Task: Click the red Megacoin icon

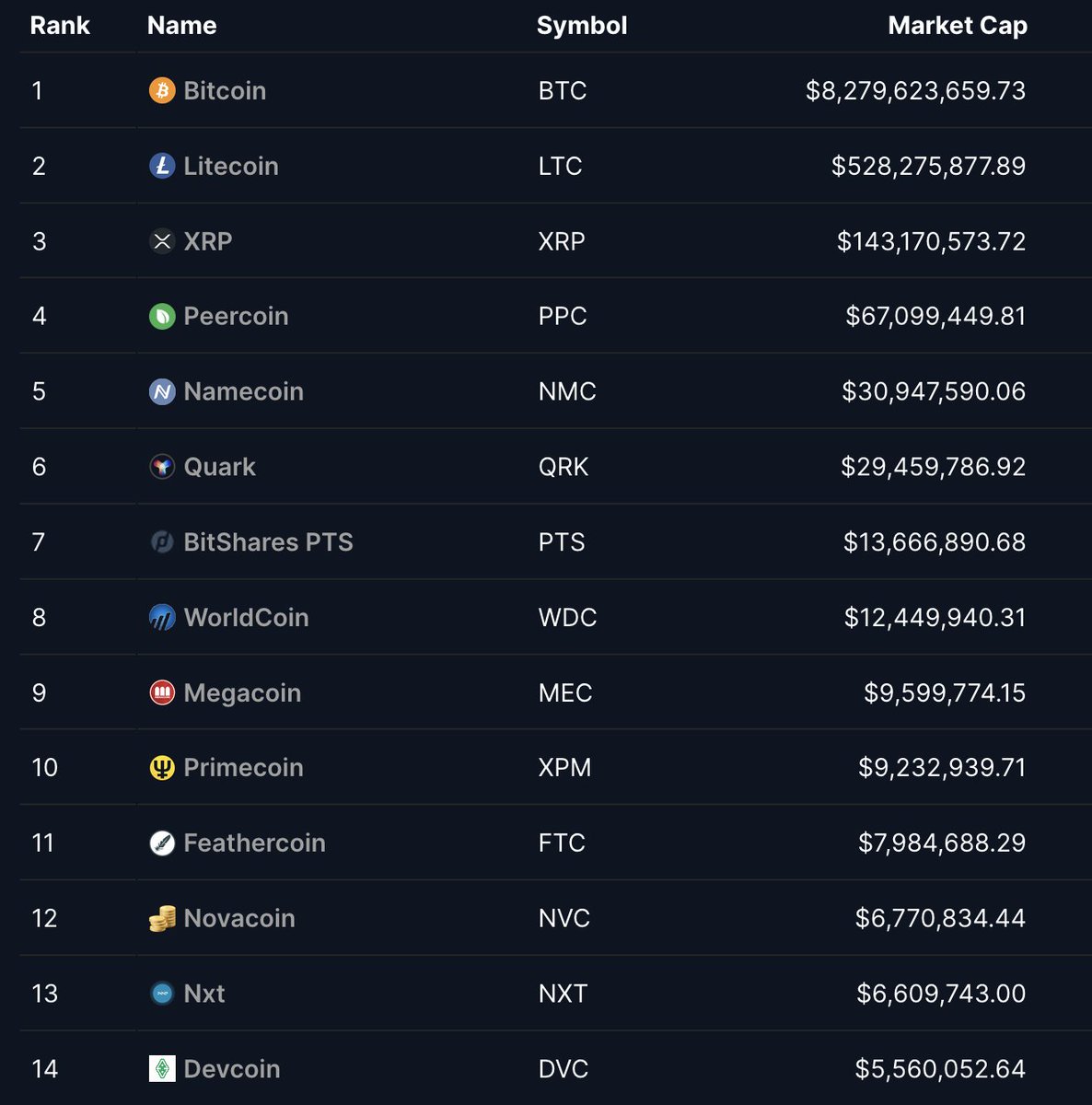Action: click(x=162, y=692)
